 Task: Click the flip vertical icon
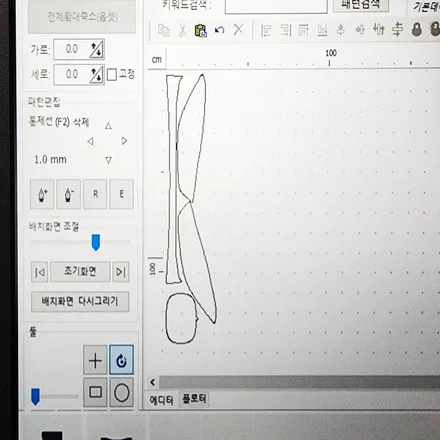340,30
